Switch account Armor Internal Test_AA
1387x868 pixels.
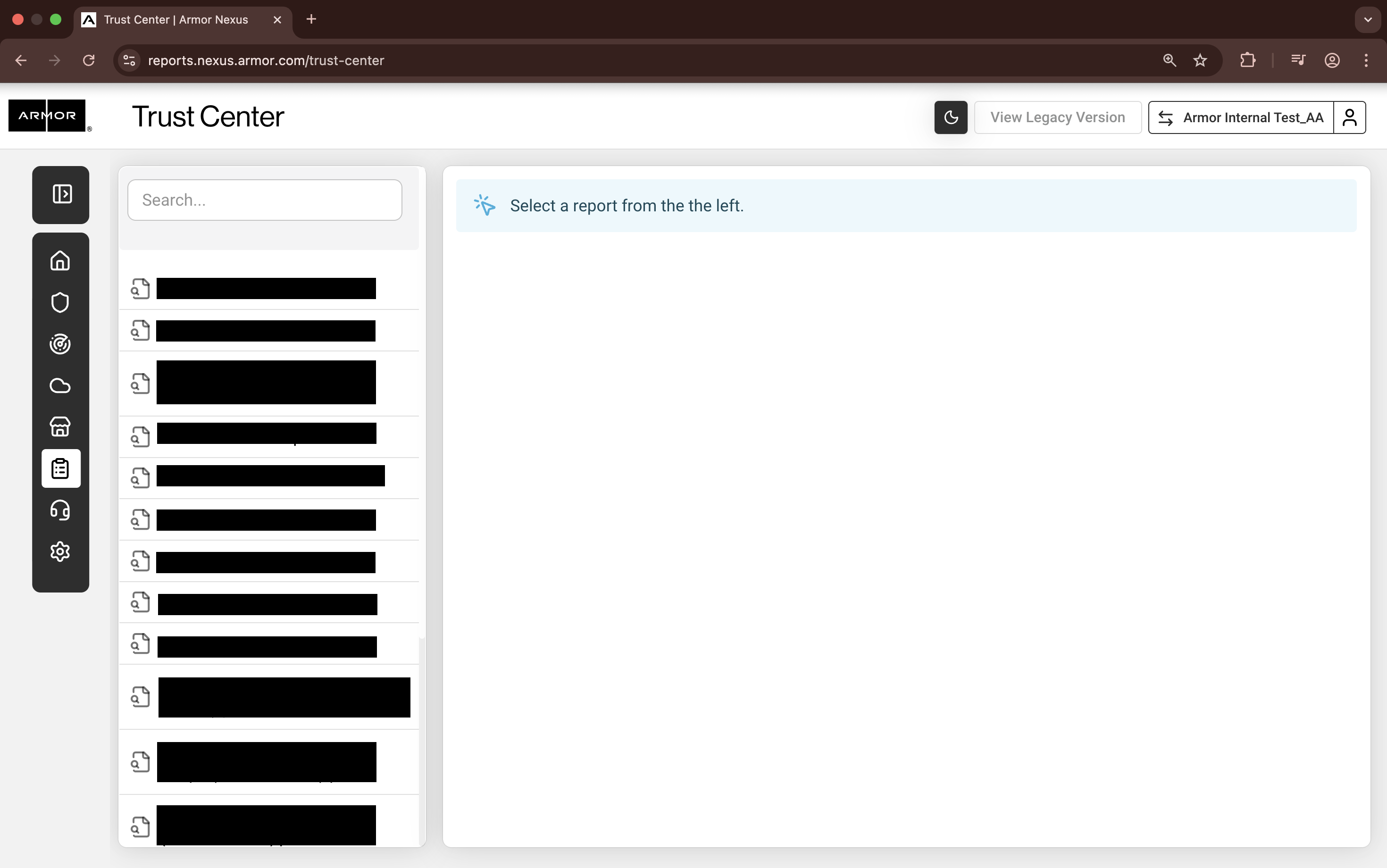click(1241, 117)
